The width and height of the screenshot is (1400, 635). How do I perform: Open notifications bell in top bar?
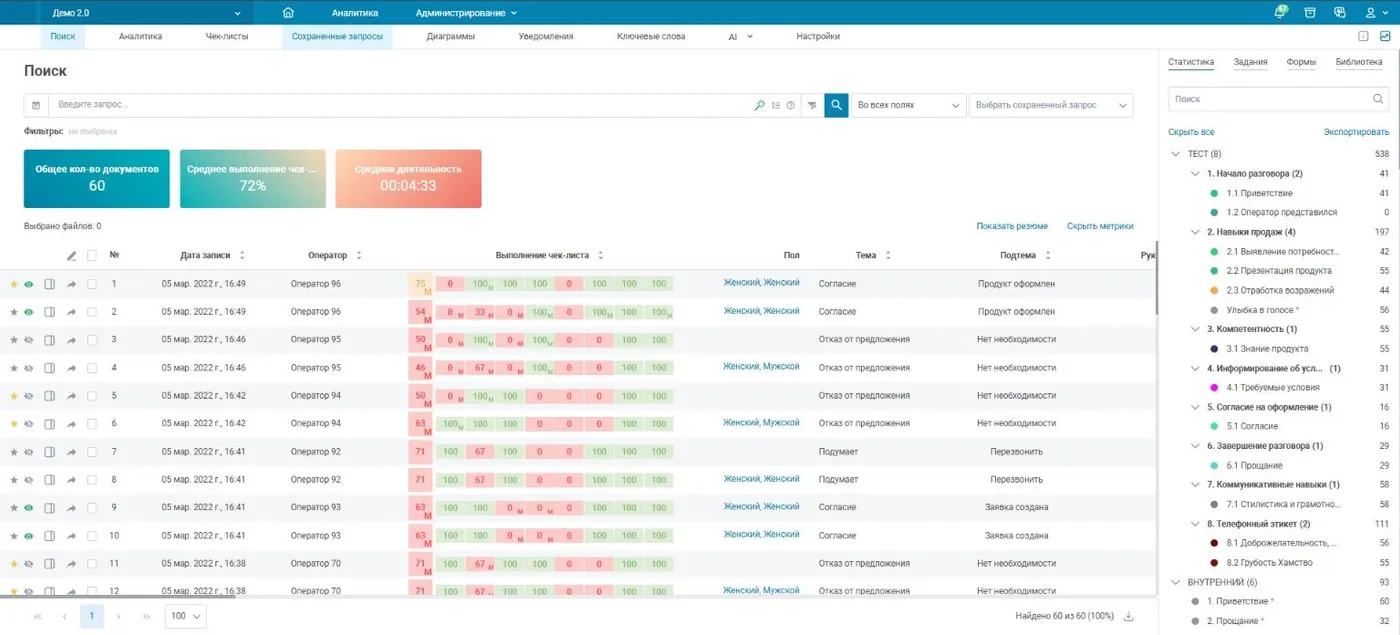click(1280, 13)
